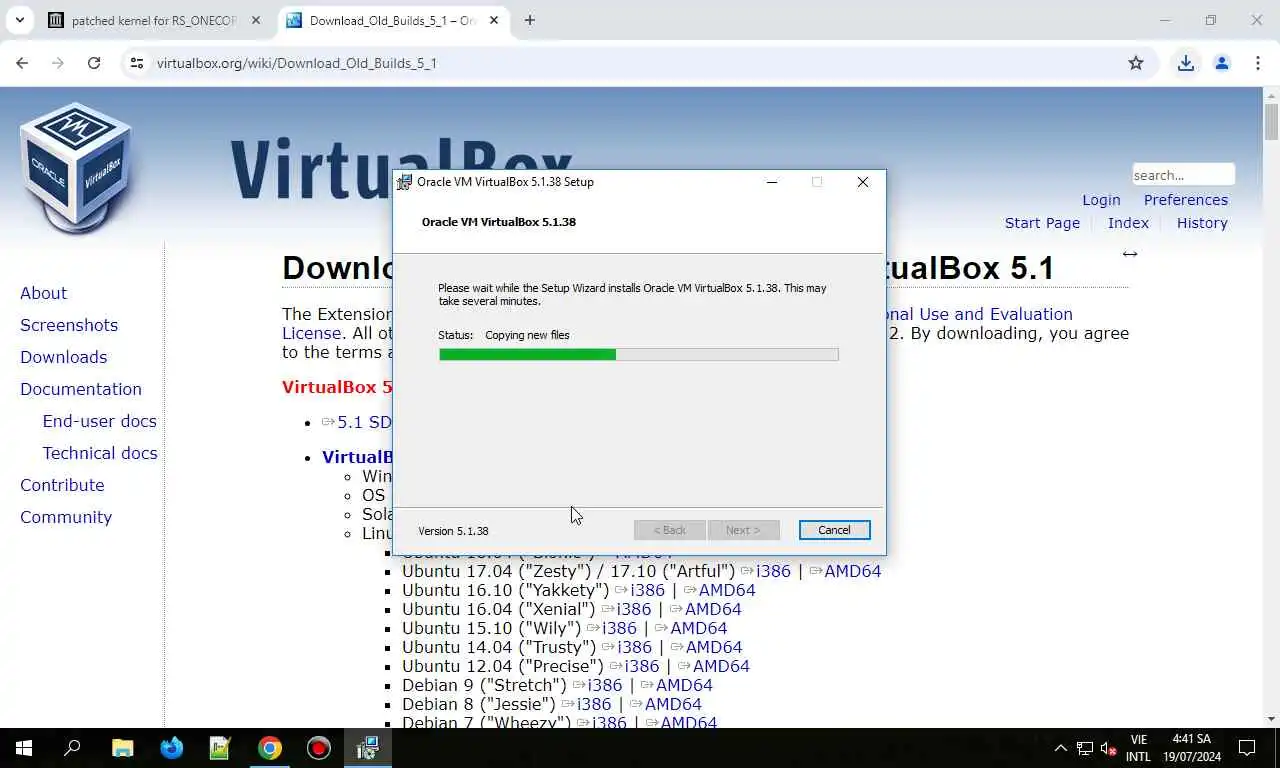This screenshot has height=768, width=1280.
Task: Open Documentation in the sidebar
Action: [x=81, y=389]
